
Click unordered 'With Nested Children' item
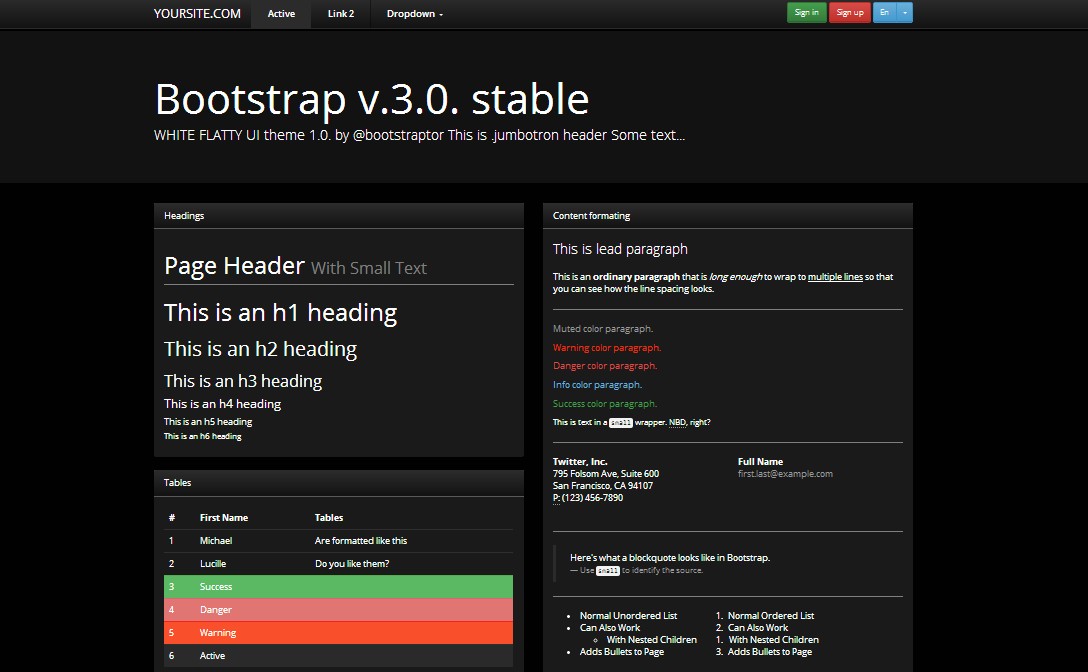pyautogui.click(x=652, y=639)
